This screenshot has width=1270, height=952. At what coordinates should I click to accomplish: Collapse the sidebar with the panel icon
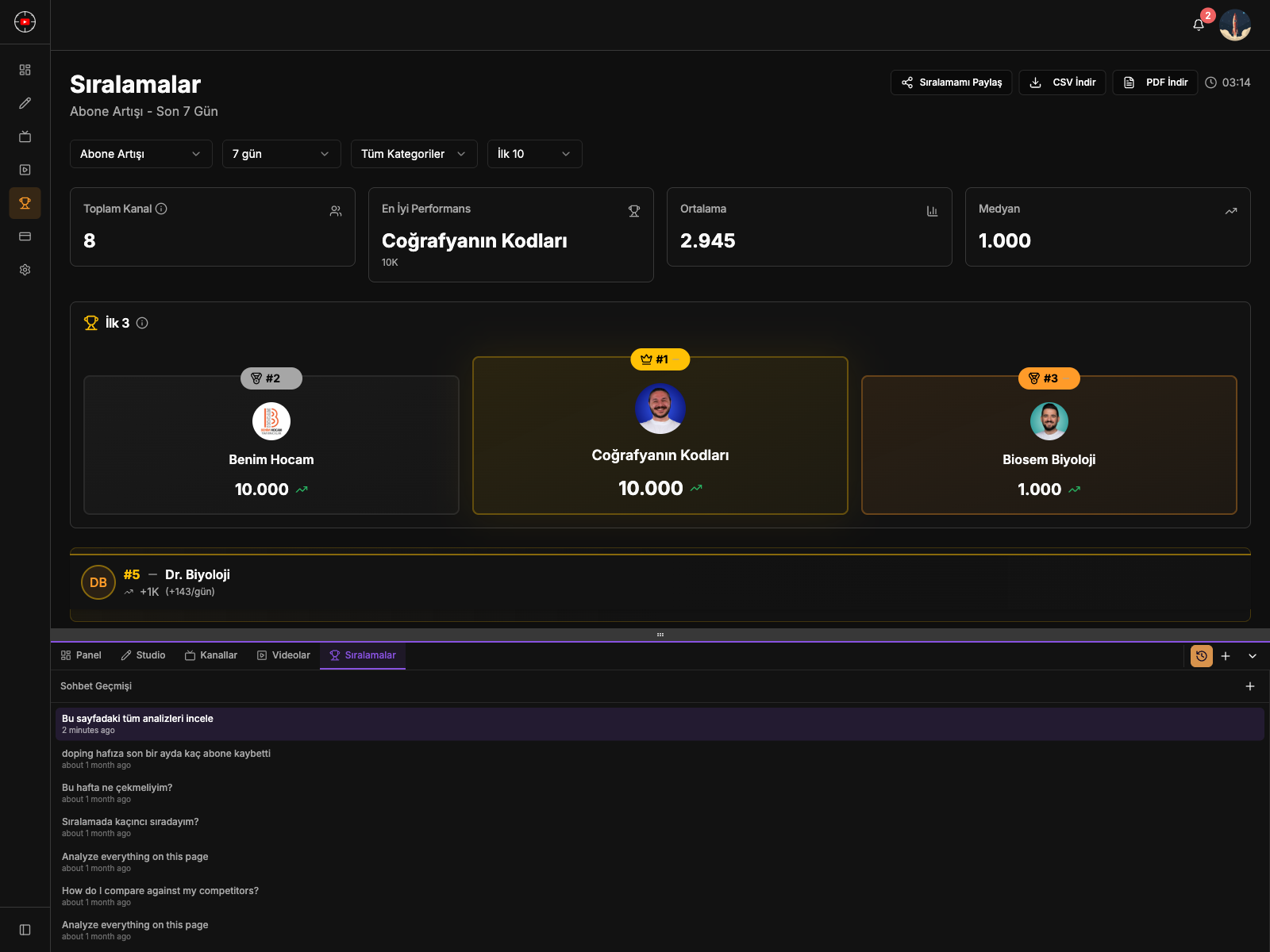(x=25, y=930)
